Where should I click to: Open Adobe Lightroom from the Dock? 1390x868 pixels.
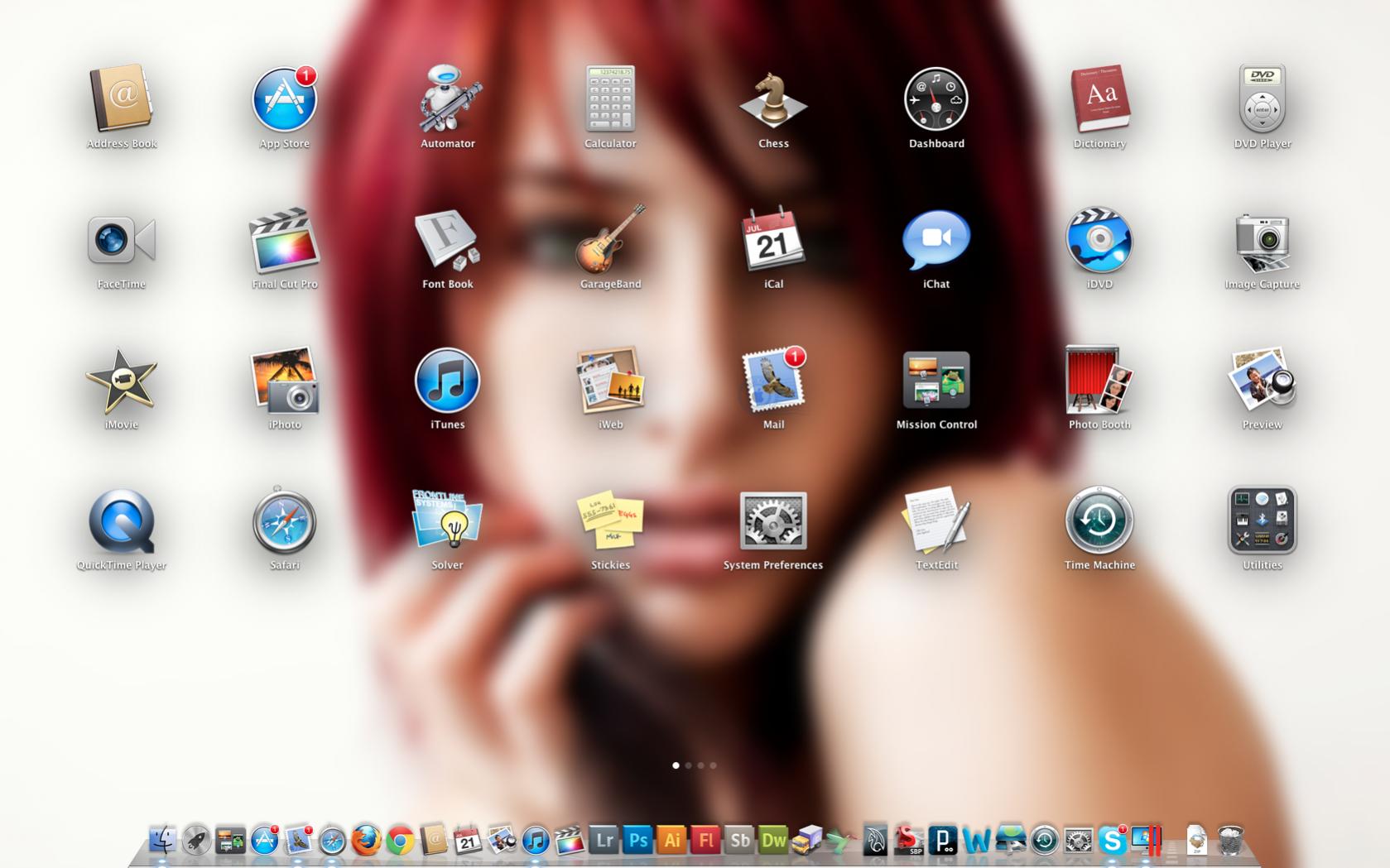[604, 840]
